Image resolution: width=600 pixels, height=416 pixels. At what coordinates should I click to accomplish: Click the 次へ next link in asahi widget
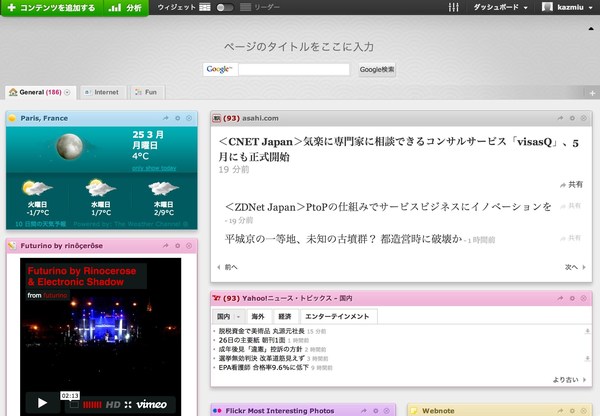pyautogui.click(x=572, y=267)
